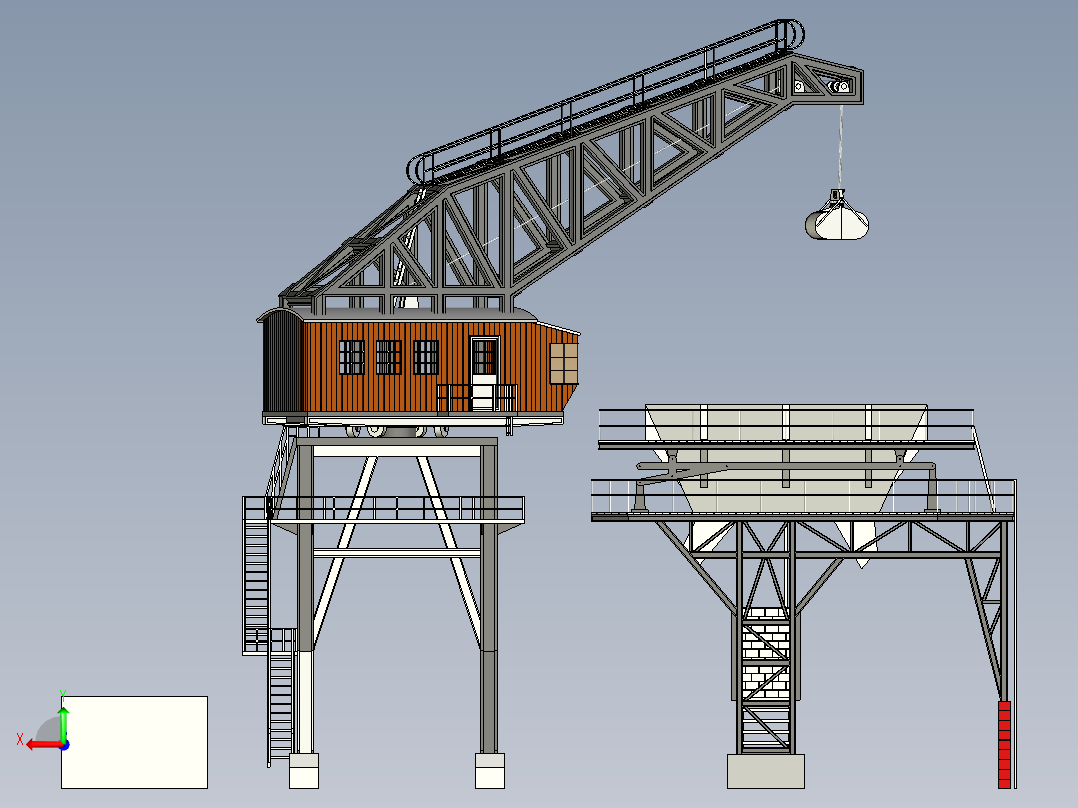This screenshot has width=1078, height=808.
Task: Click the crane cabin entrance door
Action: 484,374
